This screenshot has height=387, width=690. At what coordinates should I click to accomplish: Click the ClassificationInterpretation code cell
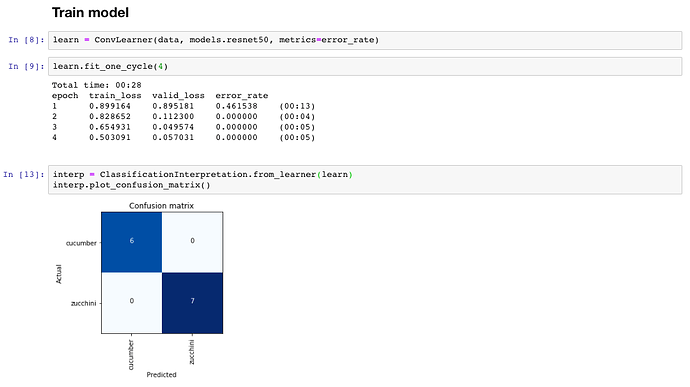click(365, 180)
